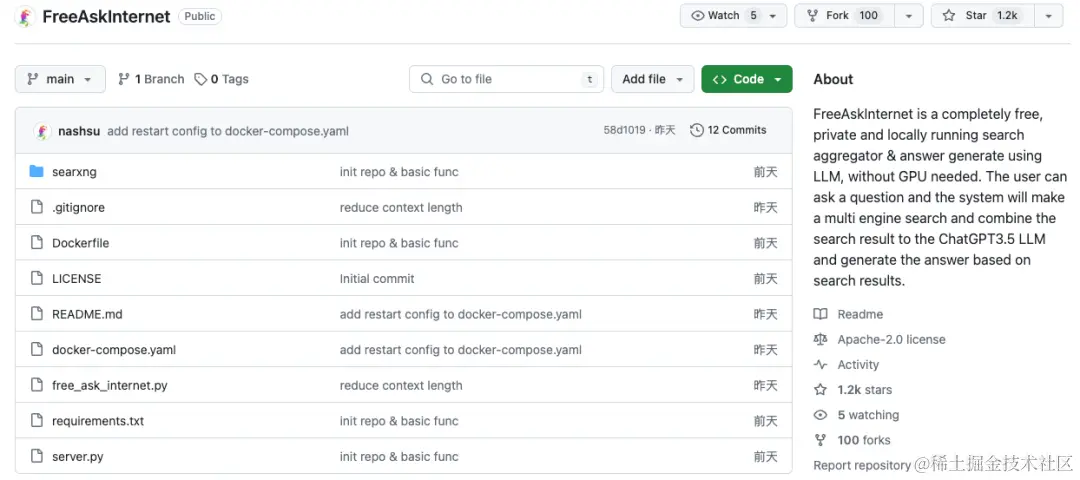Click the nashsu author avatar
Screen dimensions: 1080x480
coord(43,131)
